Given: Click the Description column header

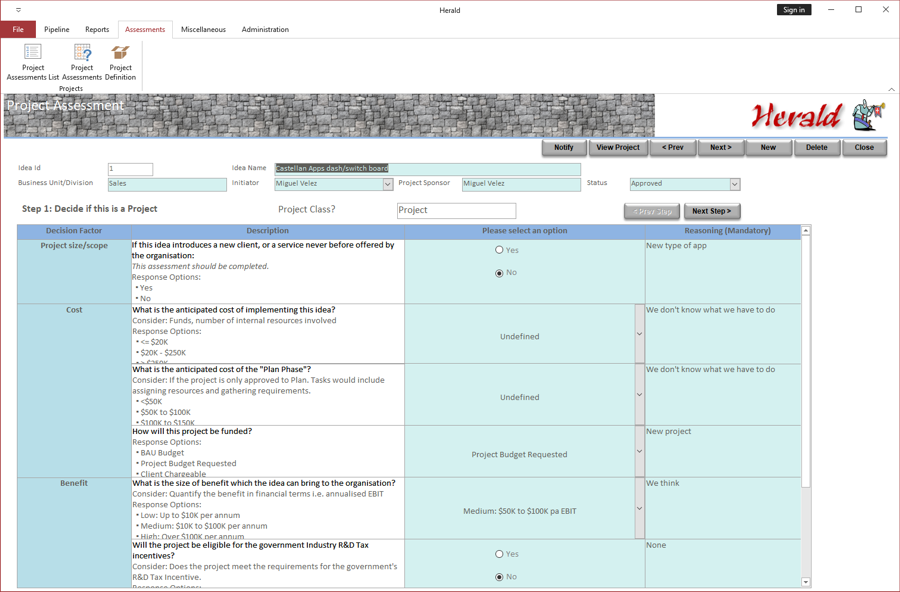Looking at the screenshot, I should pyautogui.click(x=267, y=231).
